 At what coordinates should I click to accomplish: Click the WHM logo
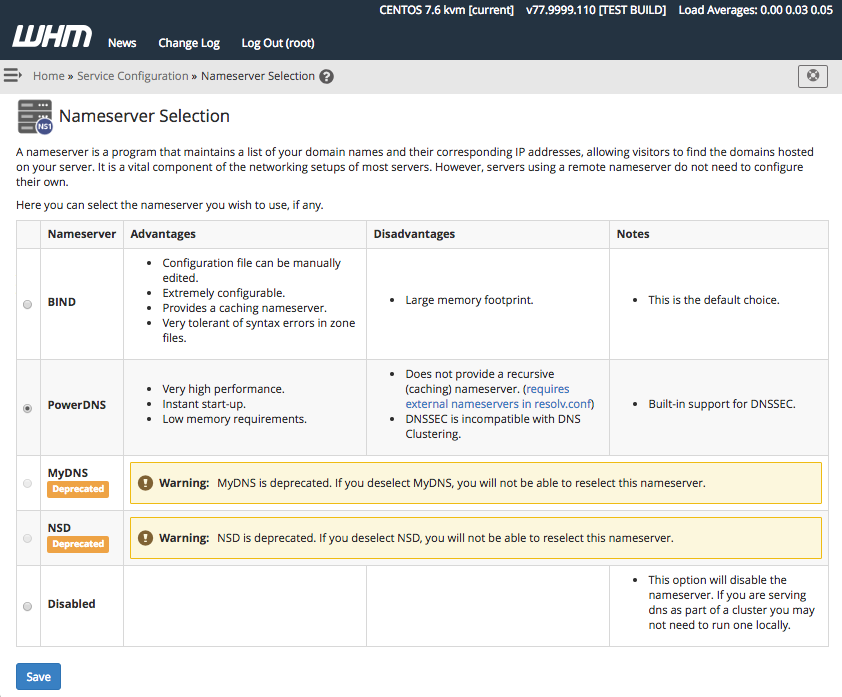(51, 38)
